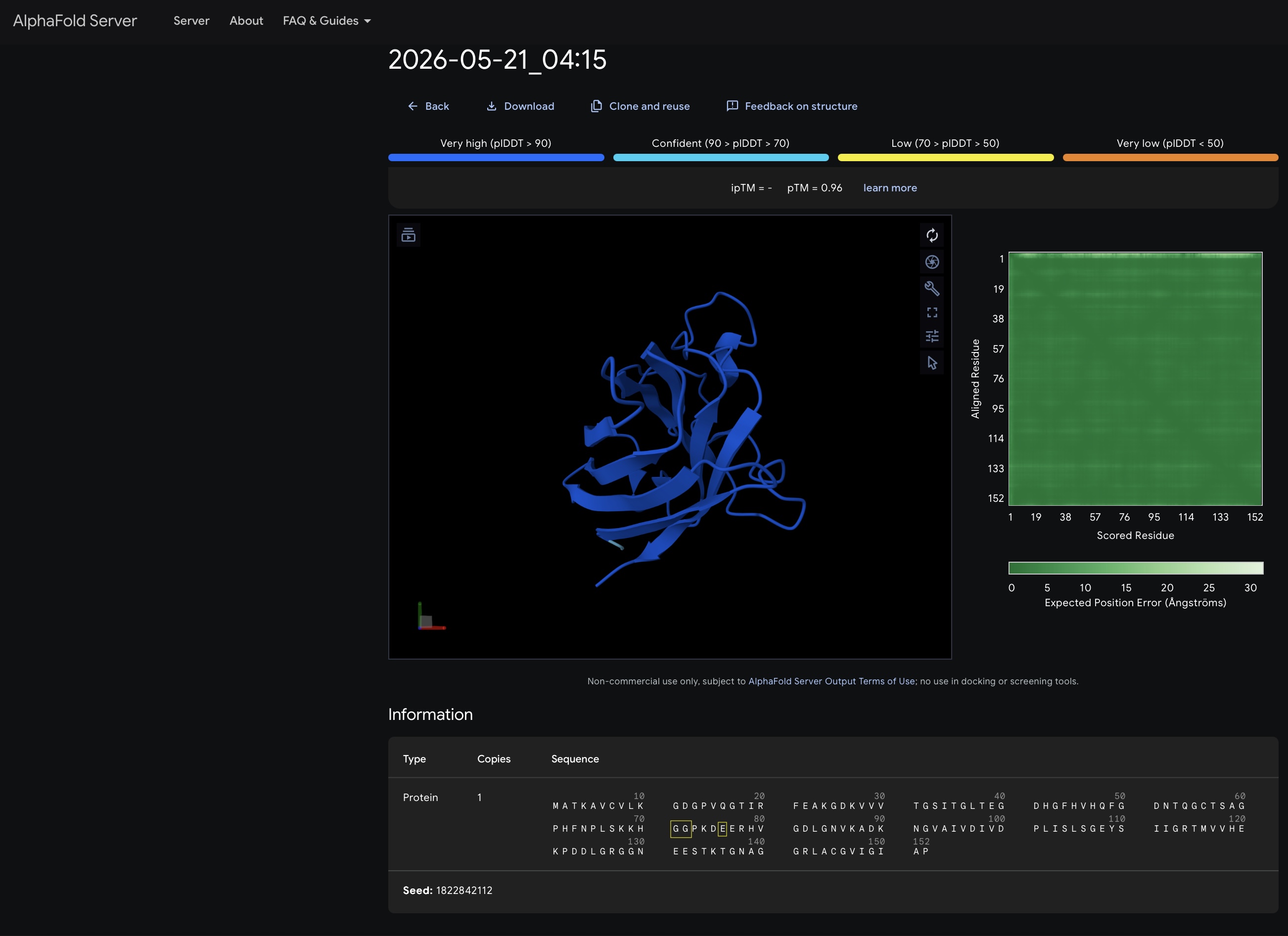Click the Expected Position Error color scale
The width and height of the screenshot is (1288, 936).
[x=1136, y=568]
